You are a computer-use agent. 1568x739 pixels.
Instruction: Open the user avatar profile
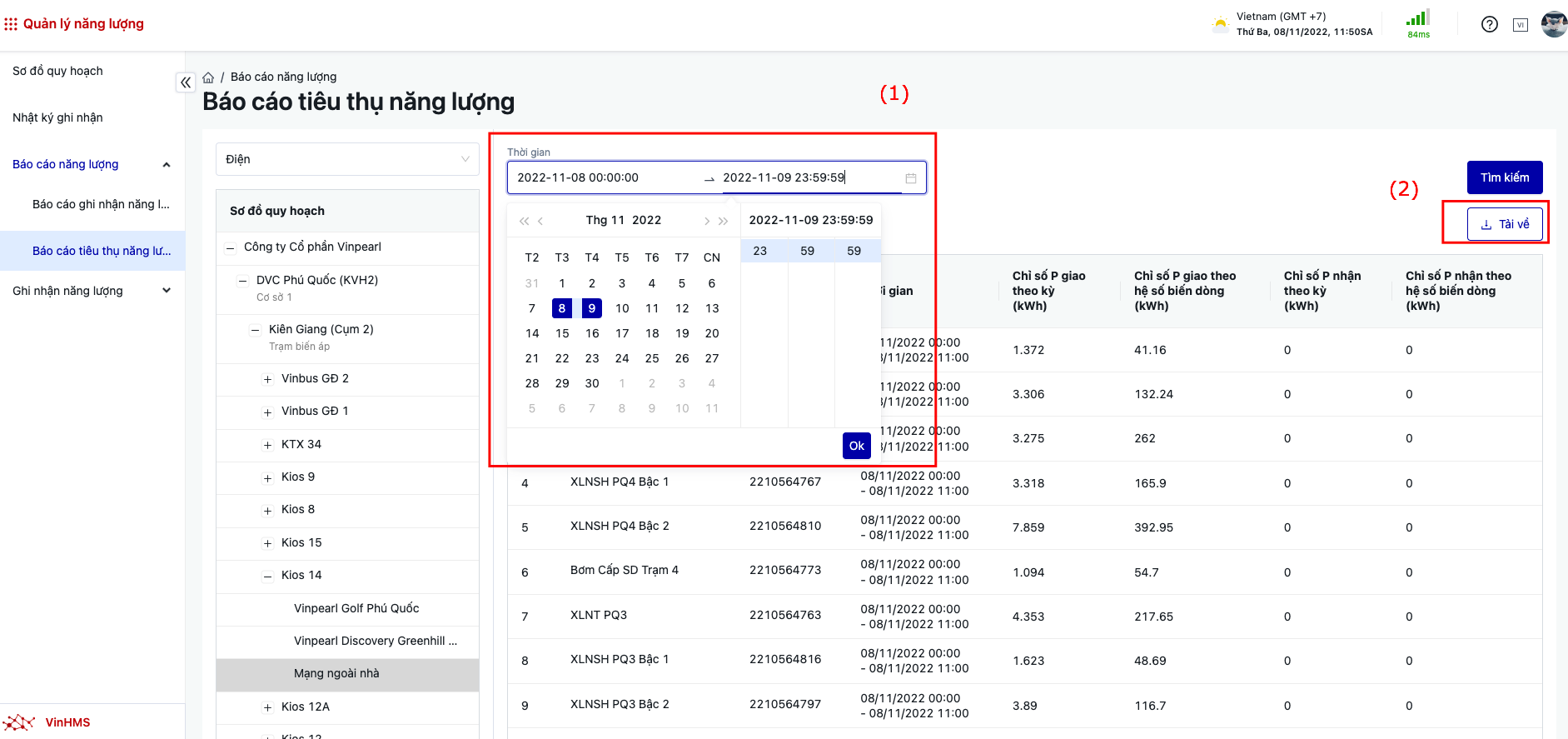1553,24
